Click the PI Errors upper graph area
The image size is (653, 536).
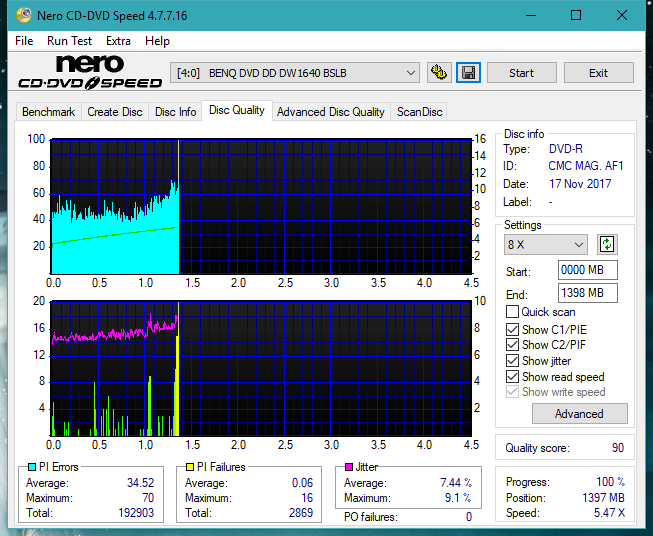coord(261,207)
